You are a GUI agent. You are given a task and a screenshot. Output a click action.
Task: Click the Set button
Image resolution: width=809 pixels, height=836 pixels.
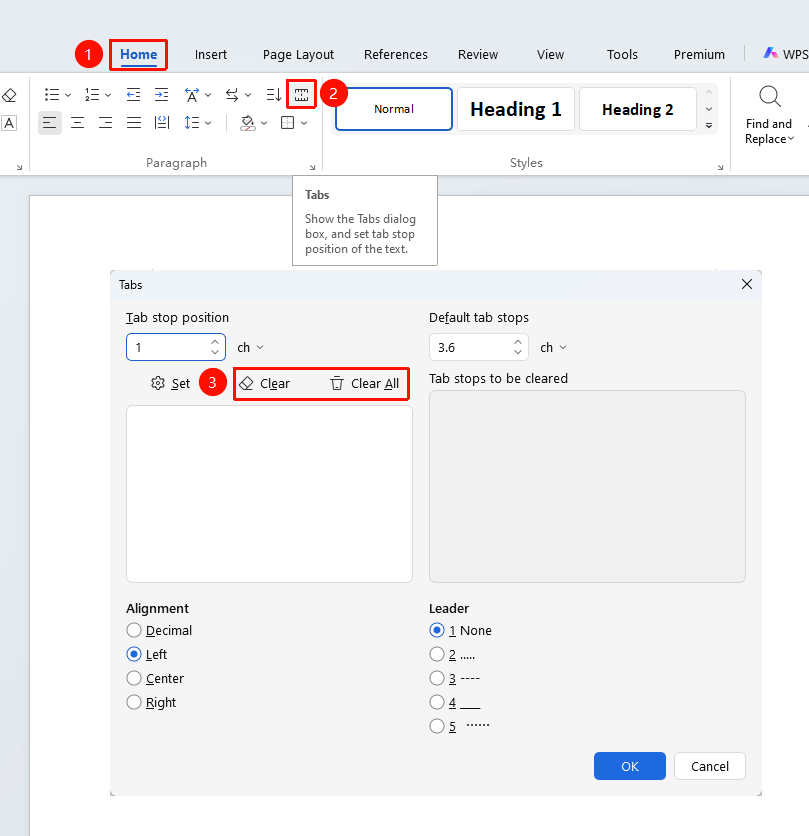tap(171, 383)
